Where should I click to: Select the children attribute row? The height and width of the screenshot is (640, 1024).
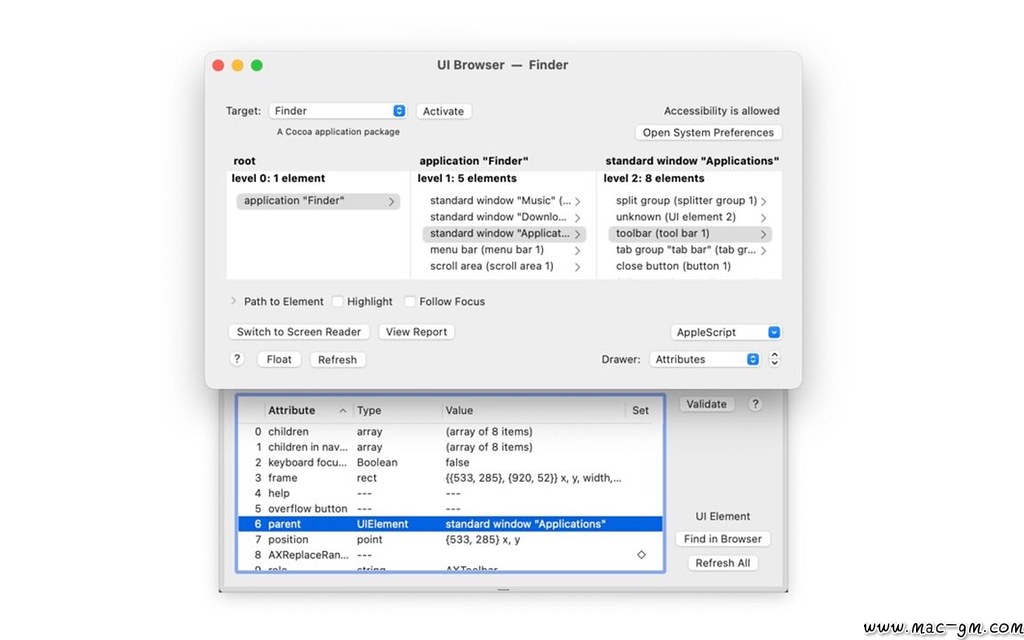[x=449, y=432]
